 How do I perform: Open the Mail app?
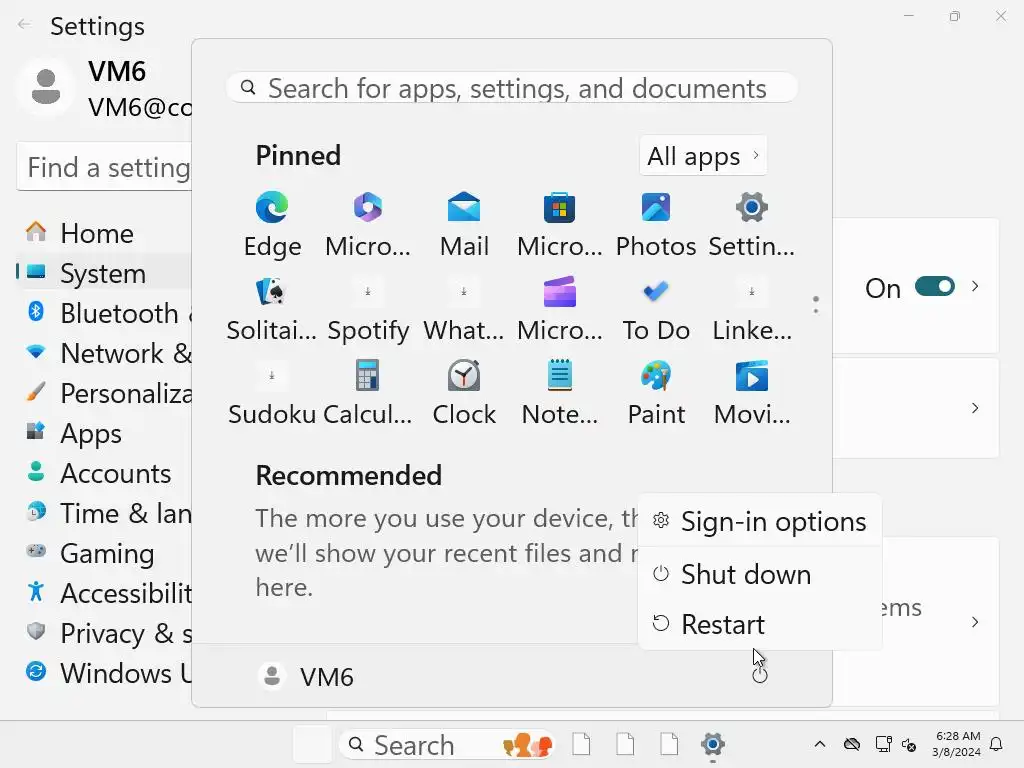click(464, 225)
